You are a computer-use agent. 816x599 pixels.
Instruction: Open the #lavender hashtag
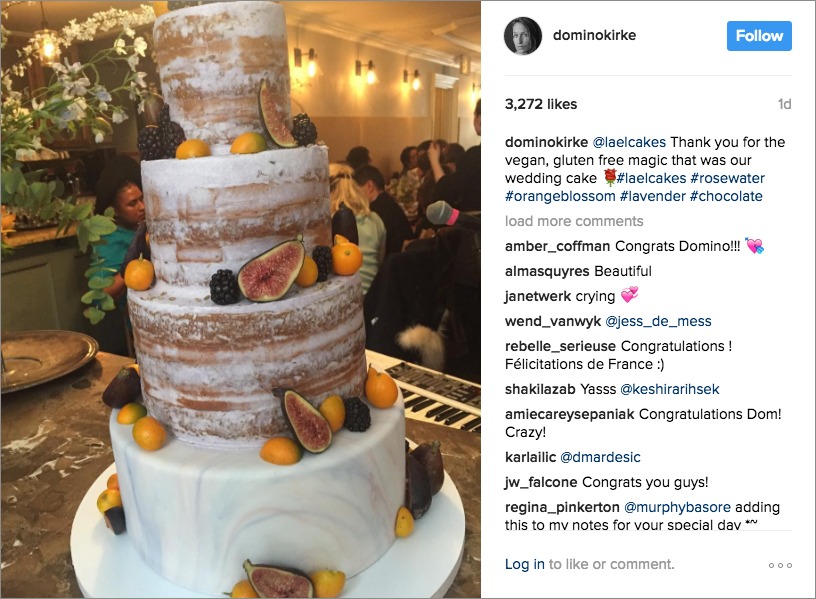point(653,196)
